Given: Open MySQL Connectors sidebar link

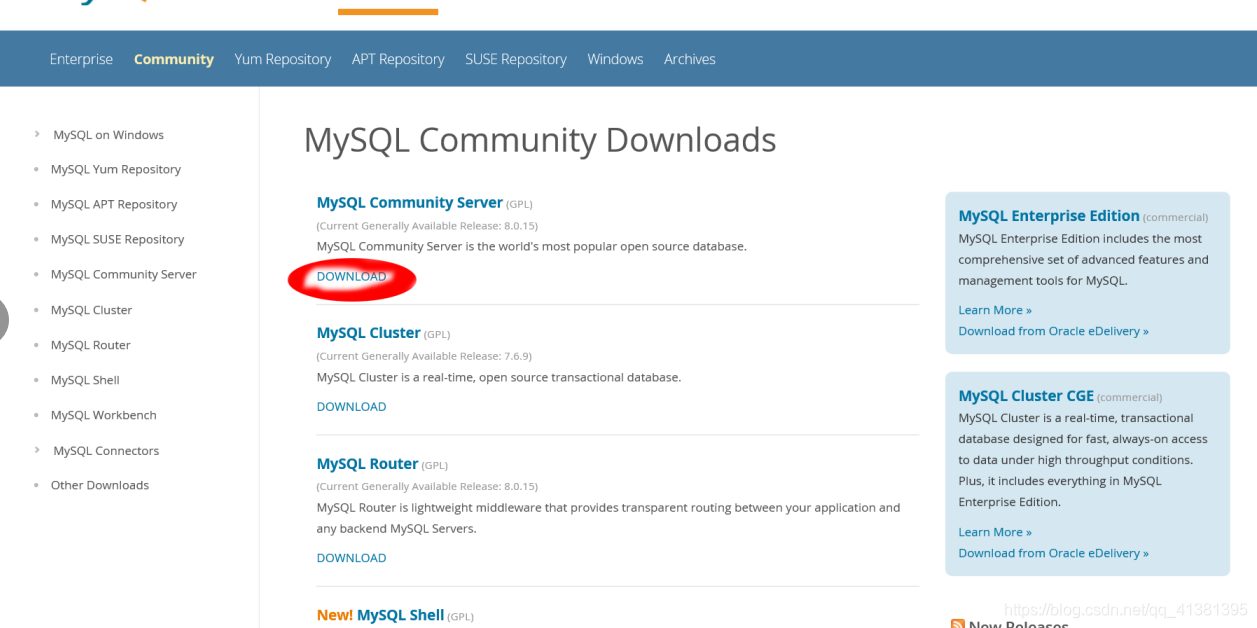Looking at the screenshot, I should point(106,451).
